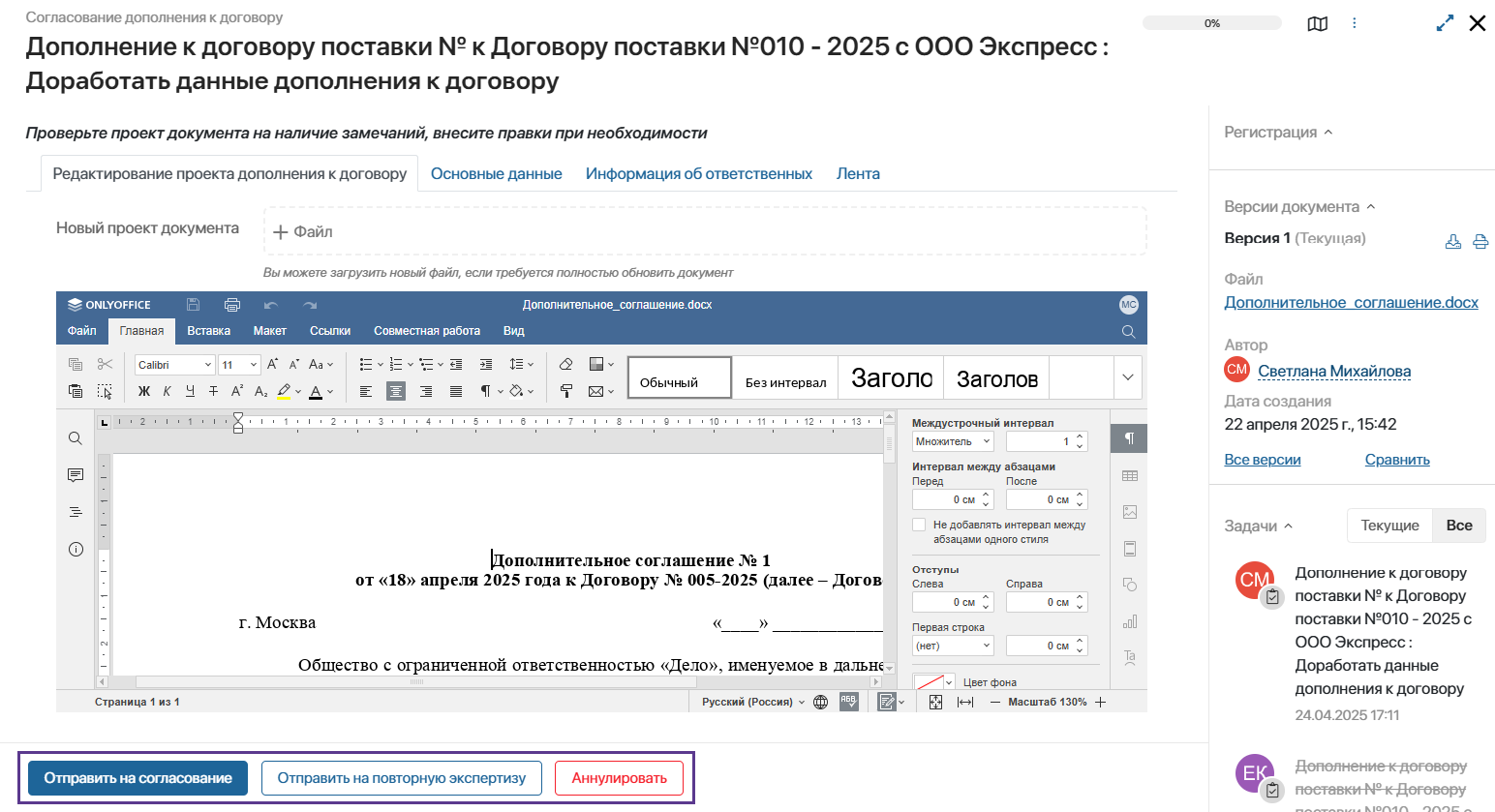Viewport: 1495px width, 812px height.
Task: Open table settings in right sidebar
Action: pos(1129,475)
